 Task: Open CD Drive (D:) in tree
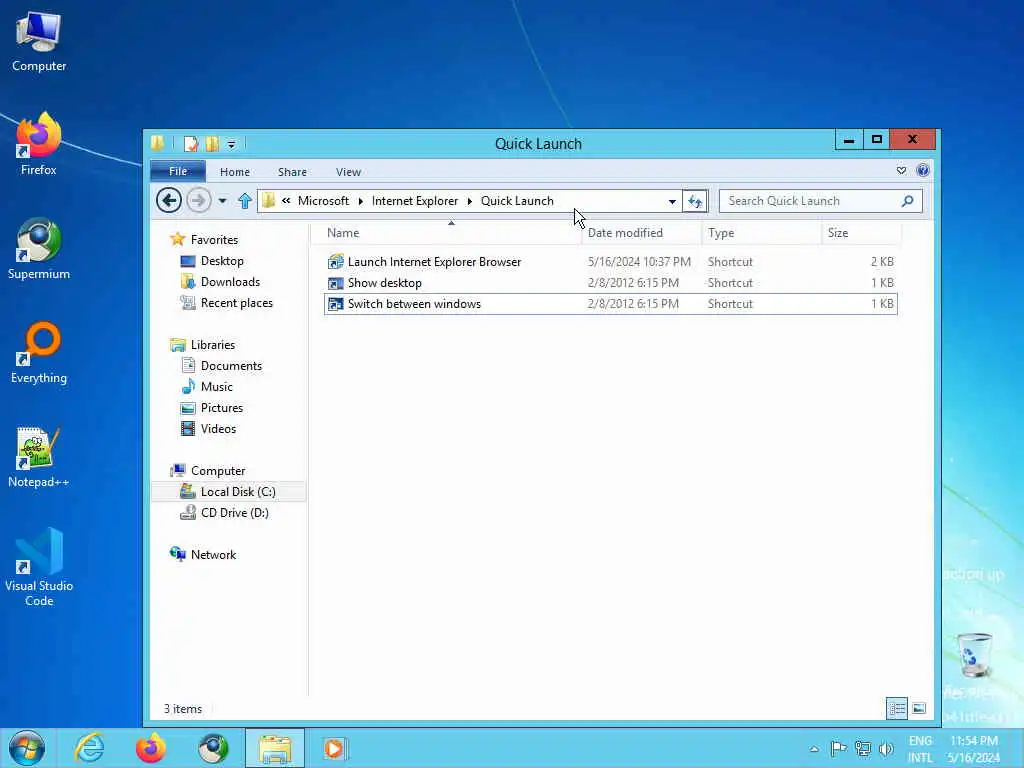[234, 513]
